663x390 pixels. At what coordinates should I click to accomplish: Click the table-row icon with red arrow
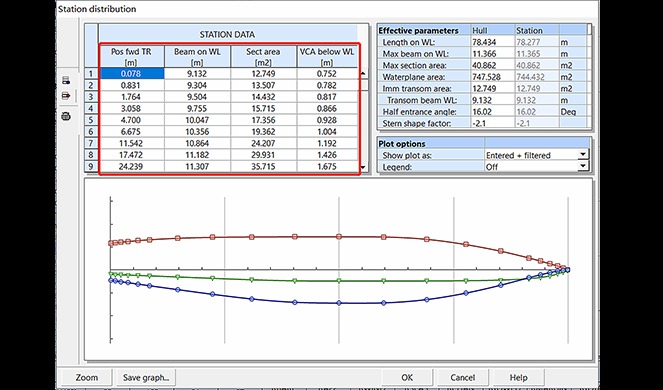click(x=66, y=96)
